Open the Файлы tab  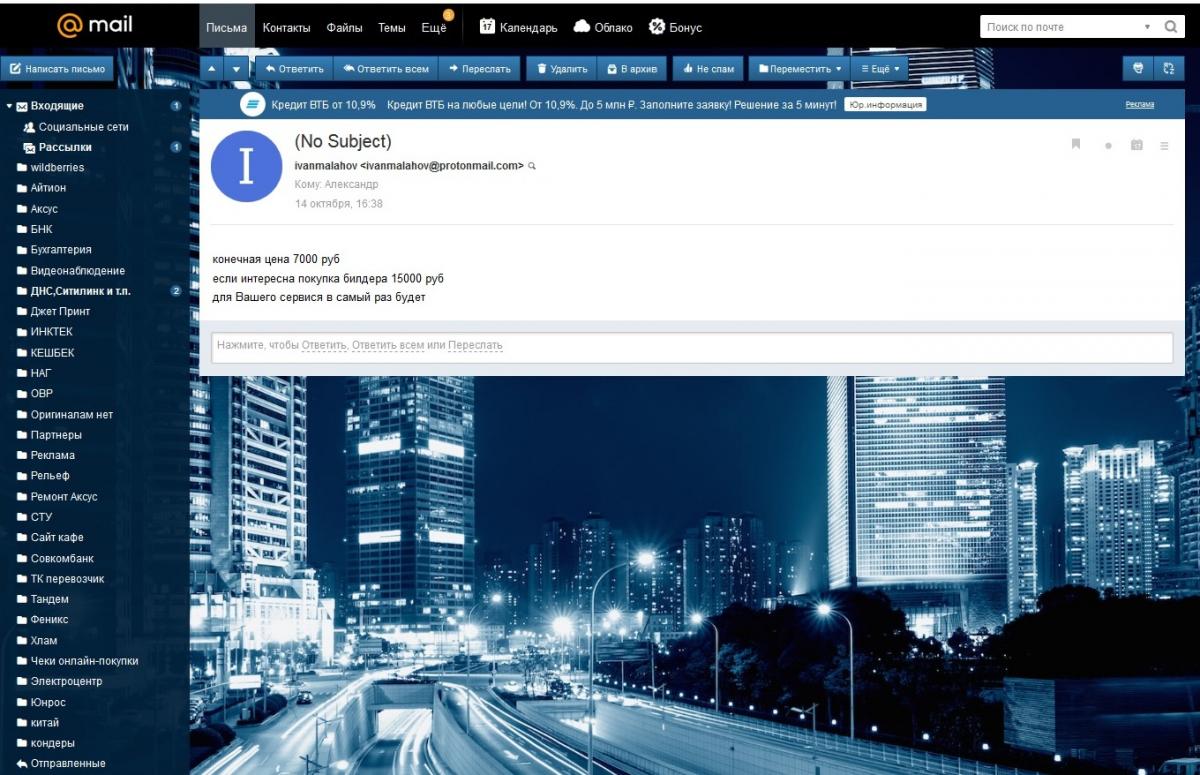pyautogui.click(x=344, y=28)
